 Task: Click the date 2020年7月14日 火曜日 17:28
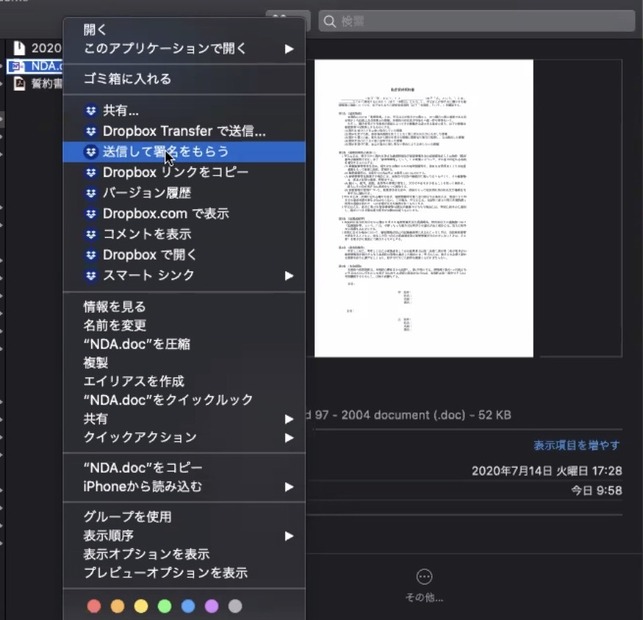pyautogui.click(x=547, y=471)
